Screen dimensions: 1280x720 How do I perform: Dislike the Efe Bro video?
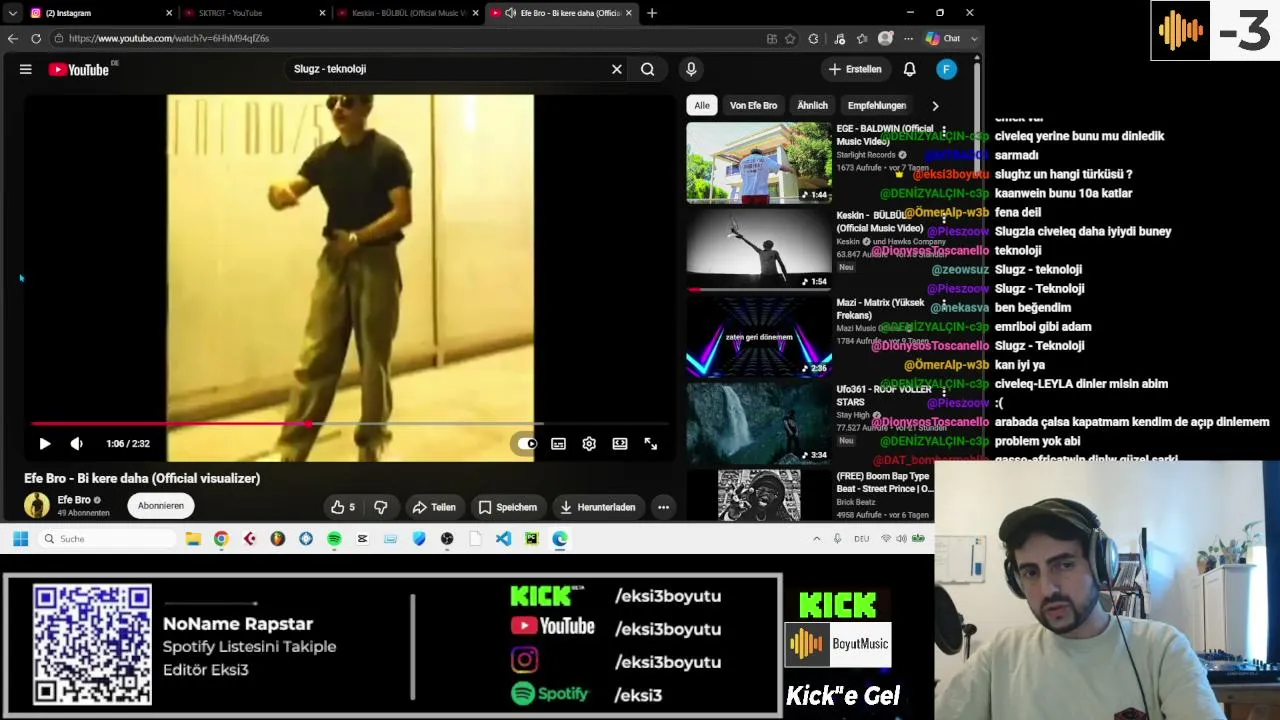(381, 507)
